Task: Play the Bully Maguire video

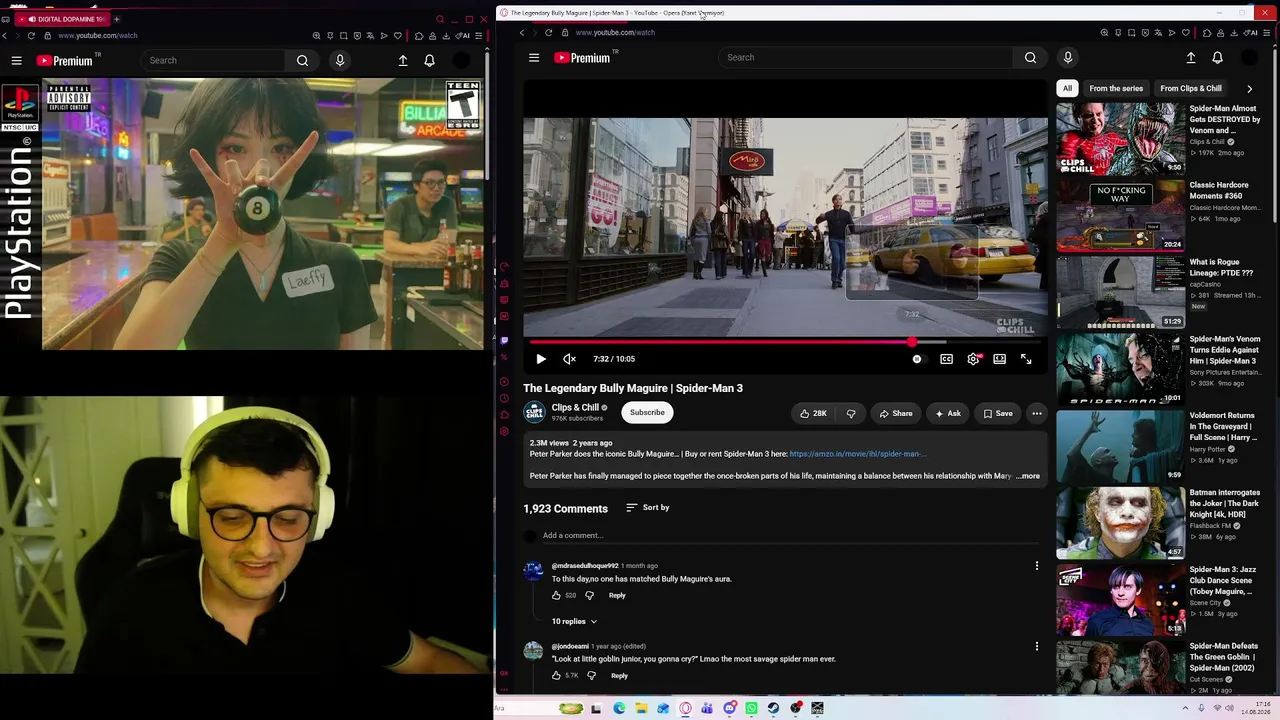Action: point(541,359)
